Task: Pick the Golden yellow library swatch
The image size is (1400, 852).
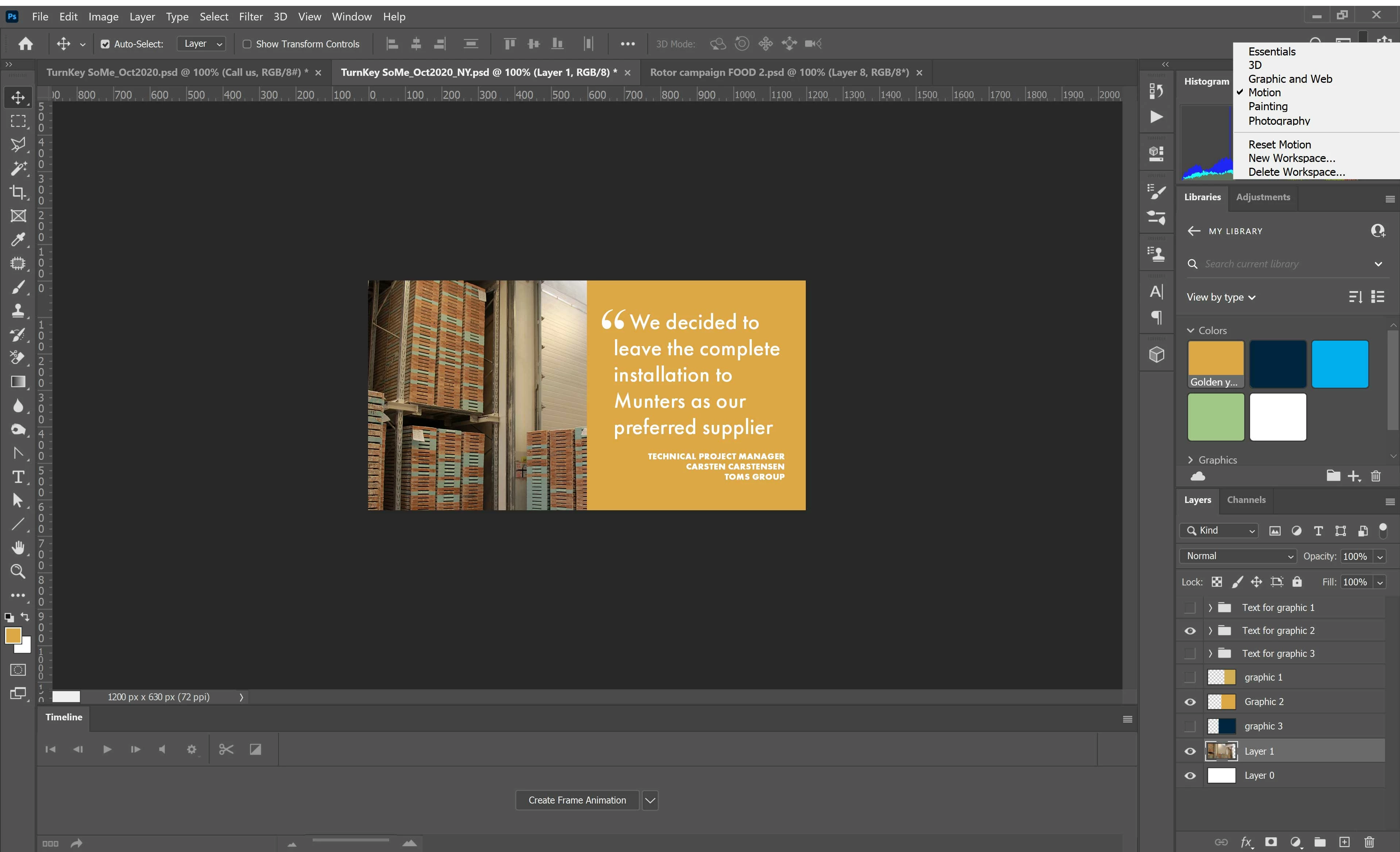Action: tap(1215, 364)
